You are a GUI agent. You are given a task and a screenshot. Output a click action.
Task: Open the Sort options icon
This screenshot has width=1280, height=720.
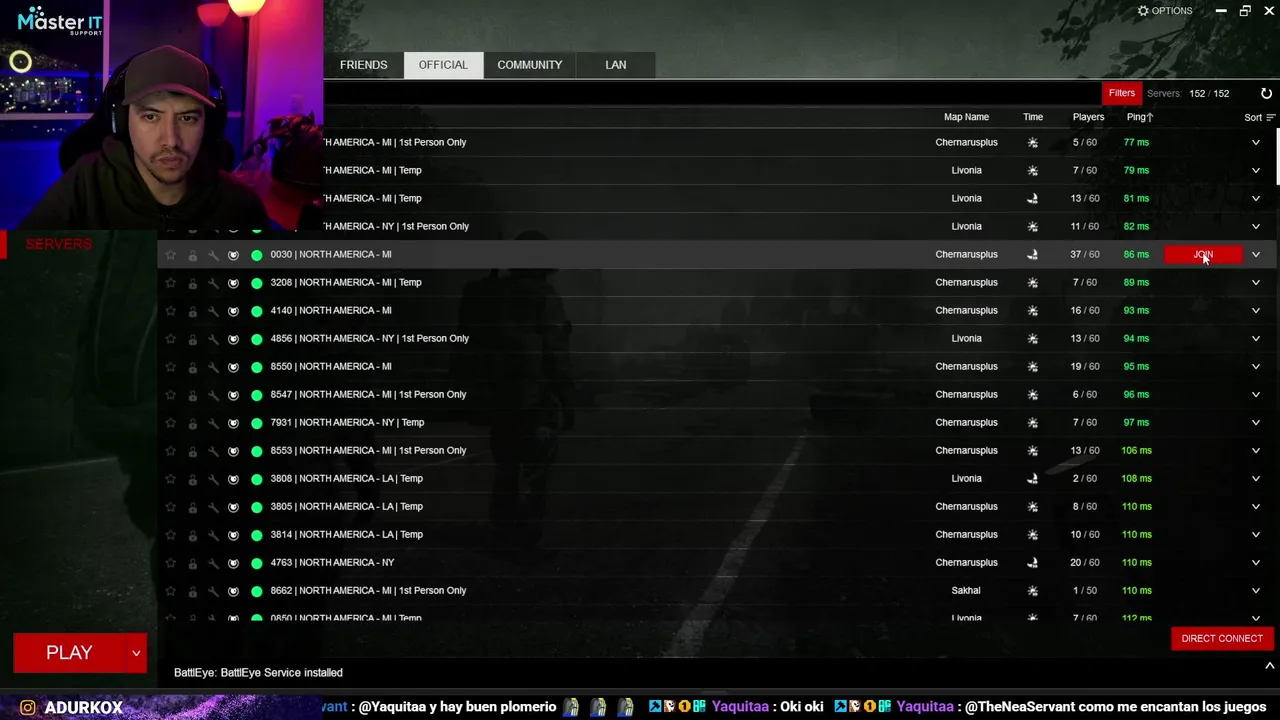coord(1271,117)
